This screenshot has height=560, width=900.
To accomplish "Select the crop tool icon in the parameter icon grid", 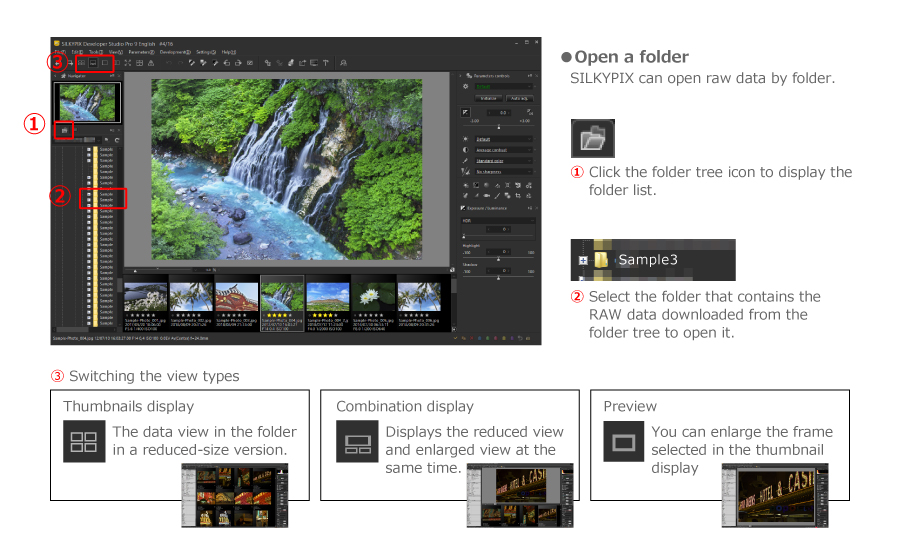I will pyautogui.click(x=518, y=196).
